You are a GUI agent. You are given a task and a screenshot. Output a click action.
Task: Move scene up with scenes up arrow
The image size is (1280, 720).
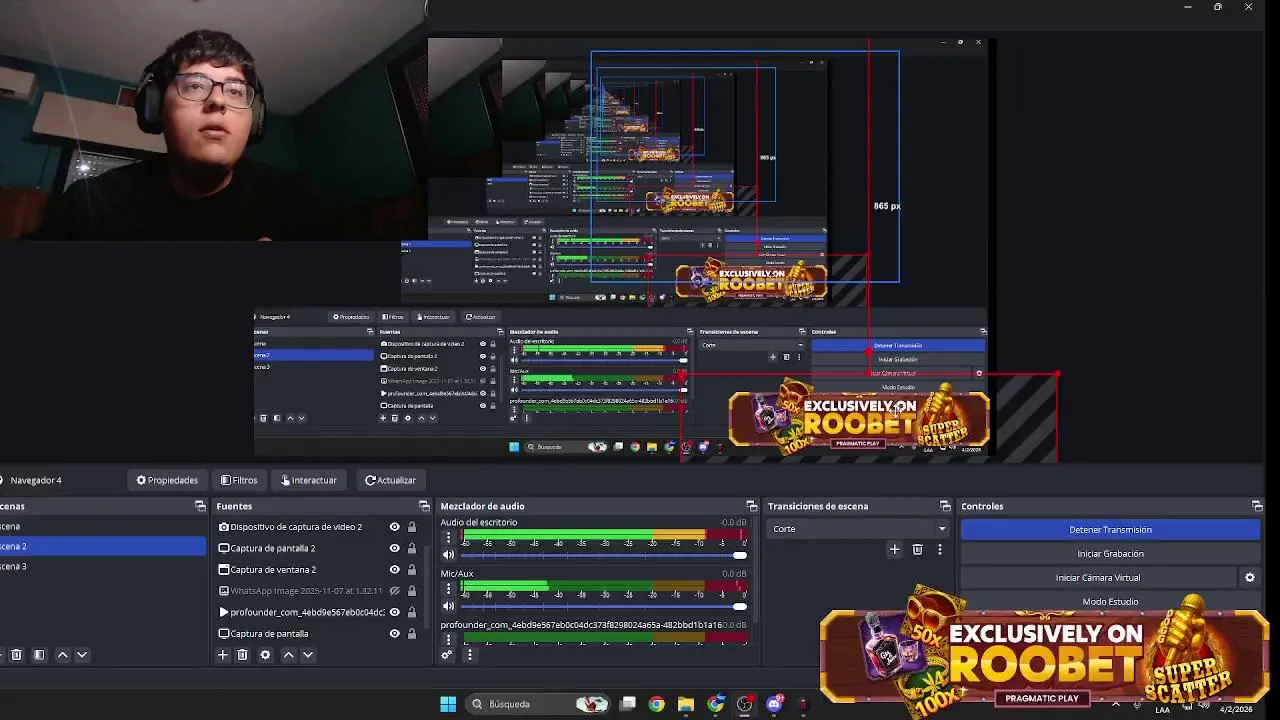tap(62, 655)
